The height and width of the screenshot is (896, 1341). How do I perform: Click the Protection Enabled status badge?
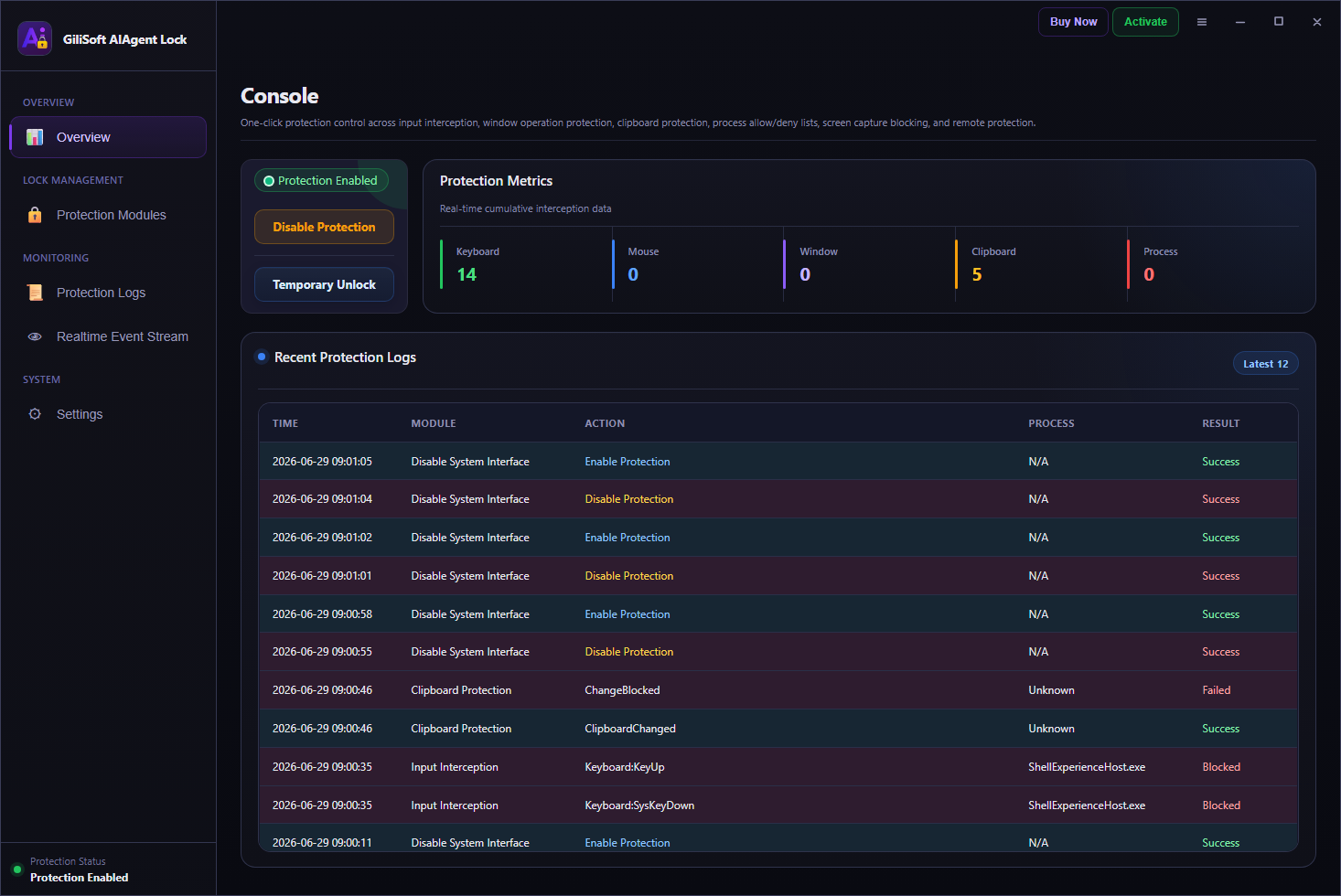[321, 180]
